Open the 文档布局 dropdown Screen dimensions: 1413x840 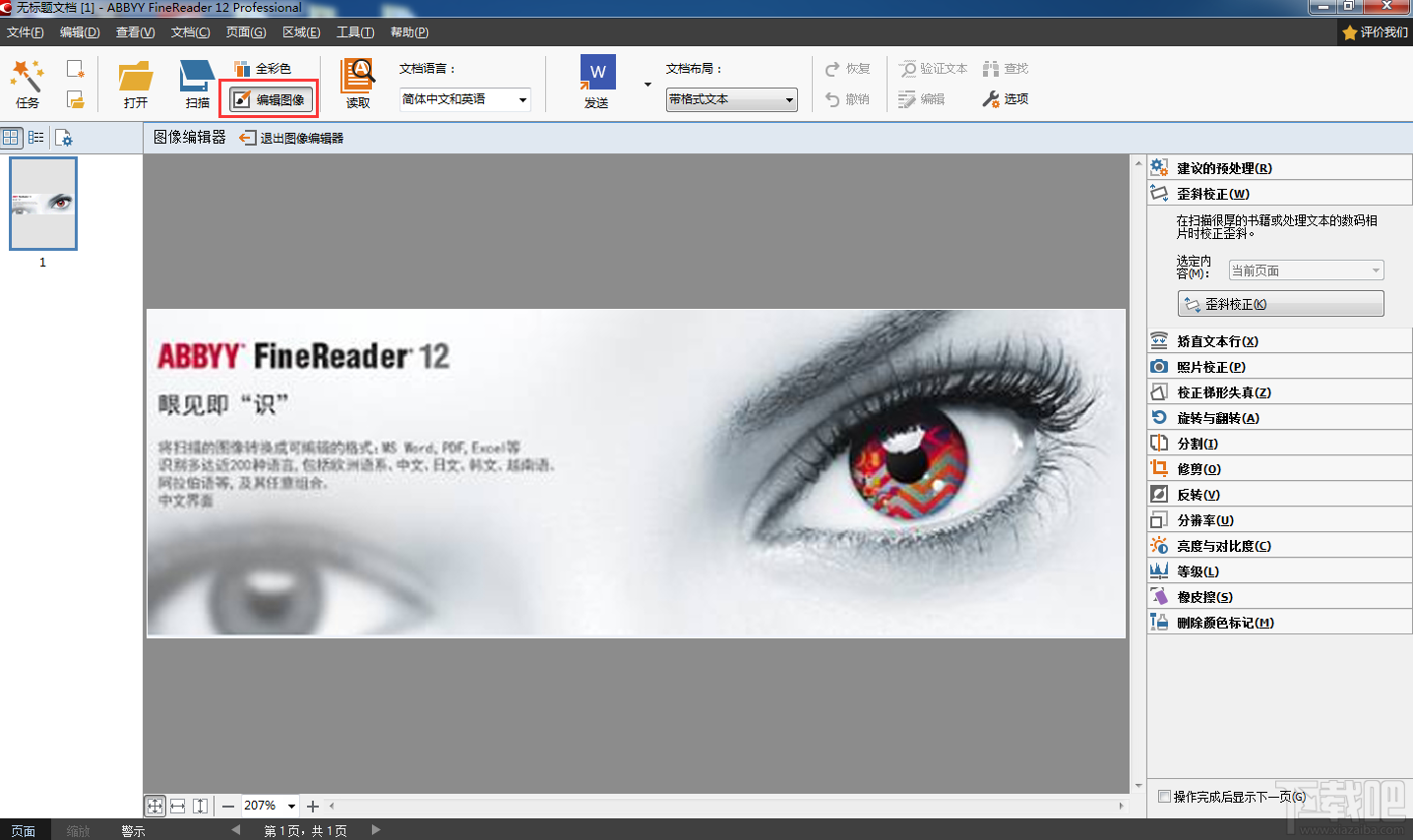pyautogui.click(x=731, y=99)
